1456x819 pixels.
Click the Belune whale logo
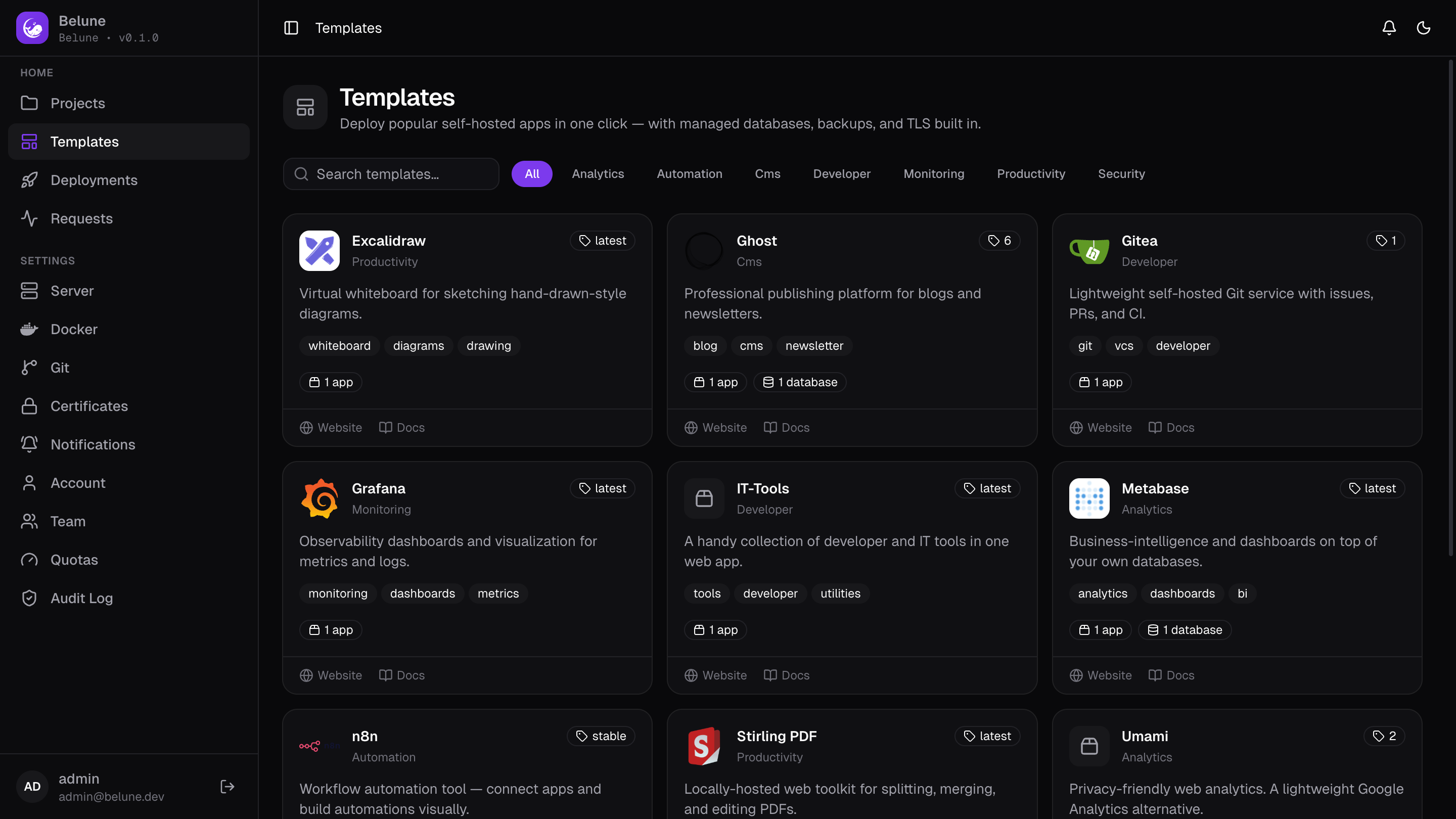32,28
